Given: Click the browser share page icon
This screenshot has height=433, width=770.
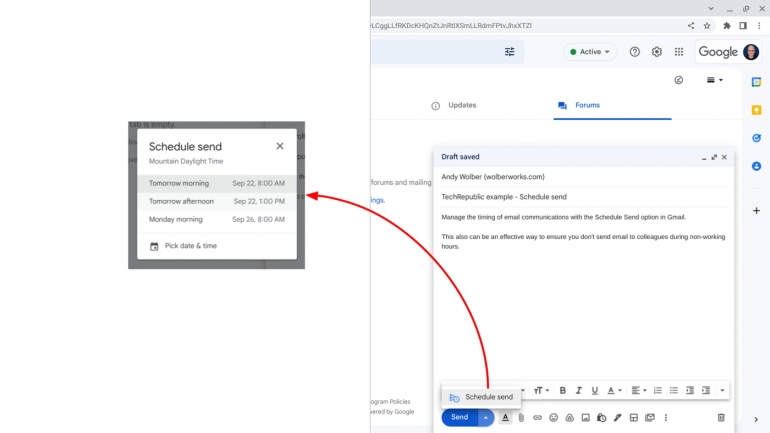Looking at the screenshot, I should pos(691,26).
